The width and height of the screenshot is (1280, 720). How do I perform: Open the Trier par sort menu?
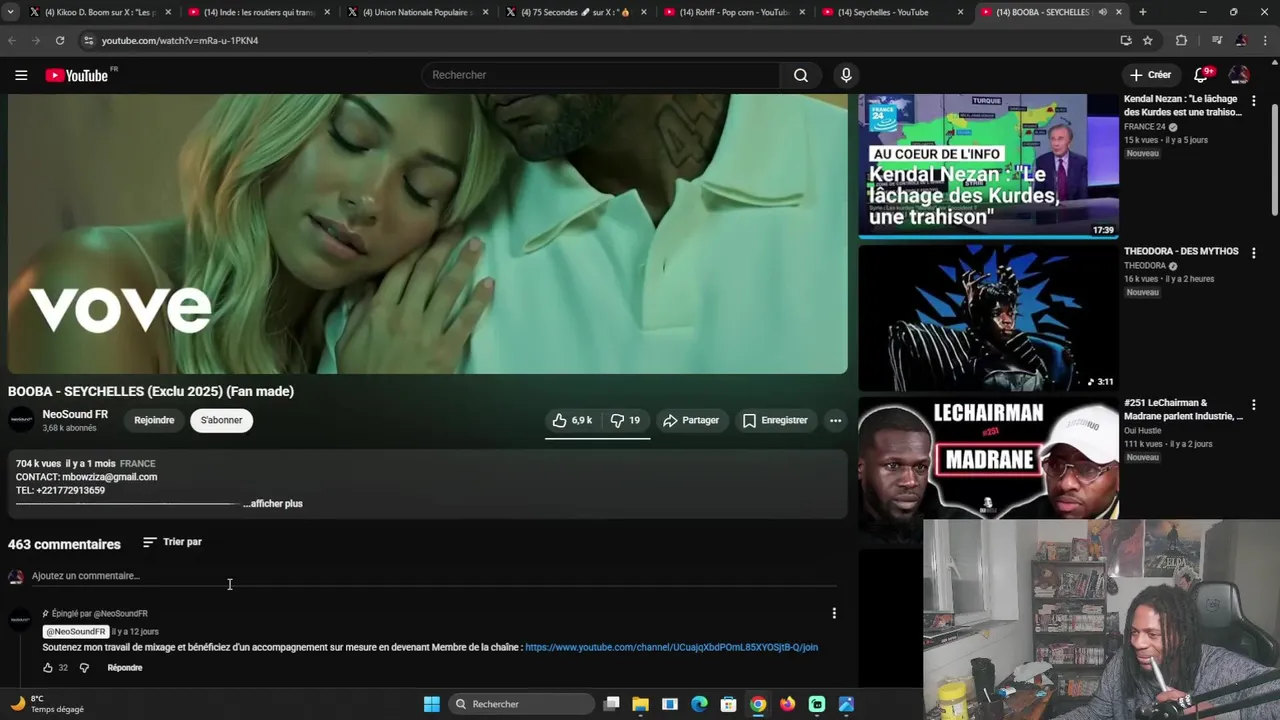coord(172,542)
